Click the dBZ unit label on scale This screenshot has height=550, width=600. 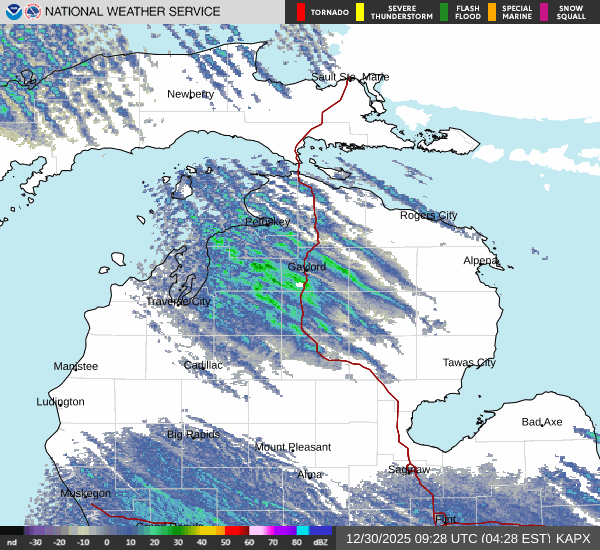click(321, 542)
